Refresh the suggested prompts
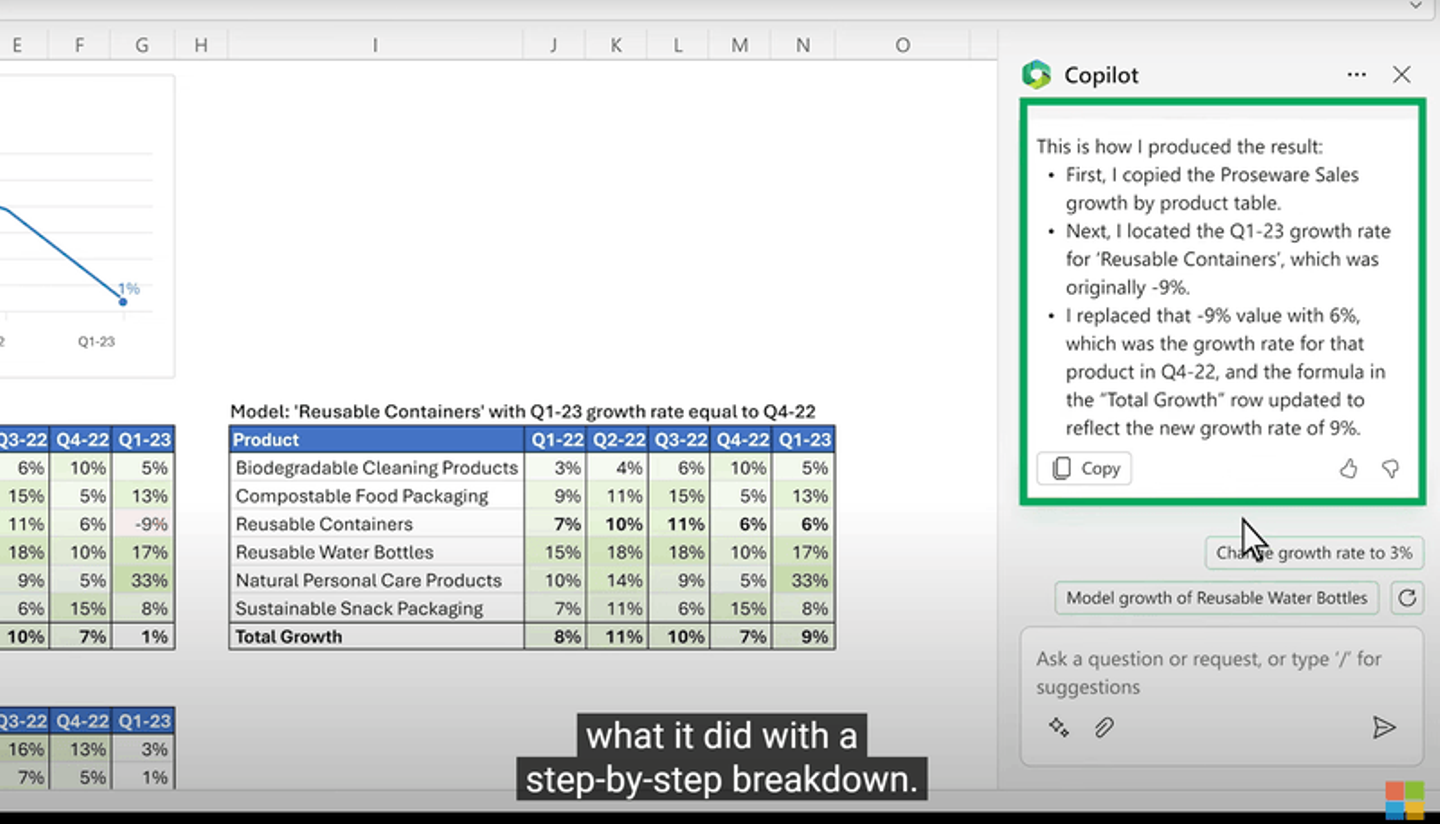Screen dimensions: 1440x824 (x=1407, y=598)
